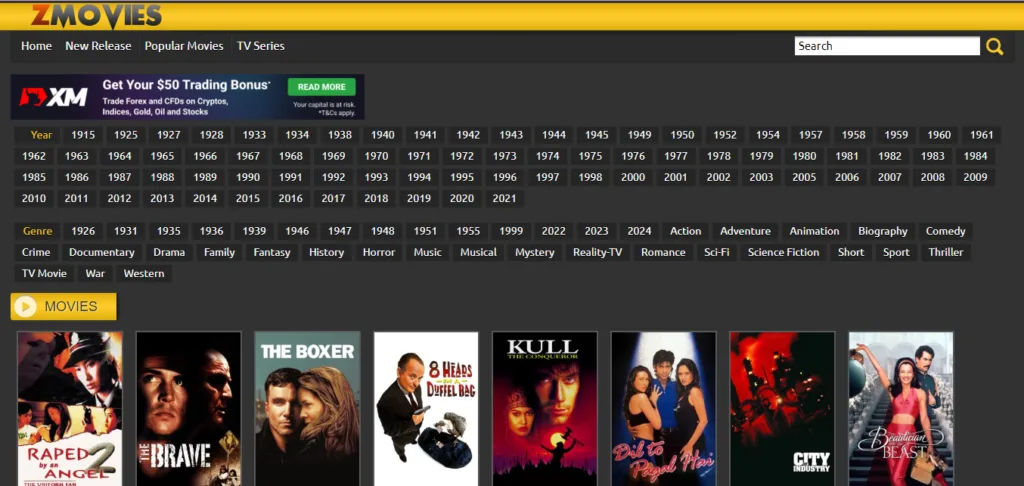Image resolution: width=1024 pixels, height=486 pixels.
Task: Open Beautician and the Beast poster
Action: tap(901, 409)
